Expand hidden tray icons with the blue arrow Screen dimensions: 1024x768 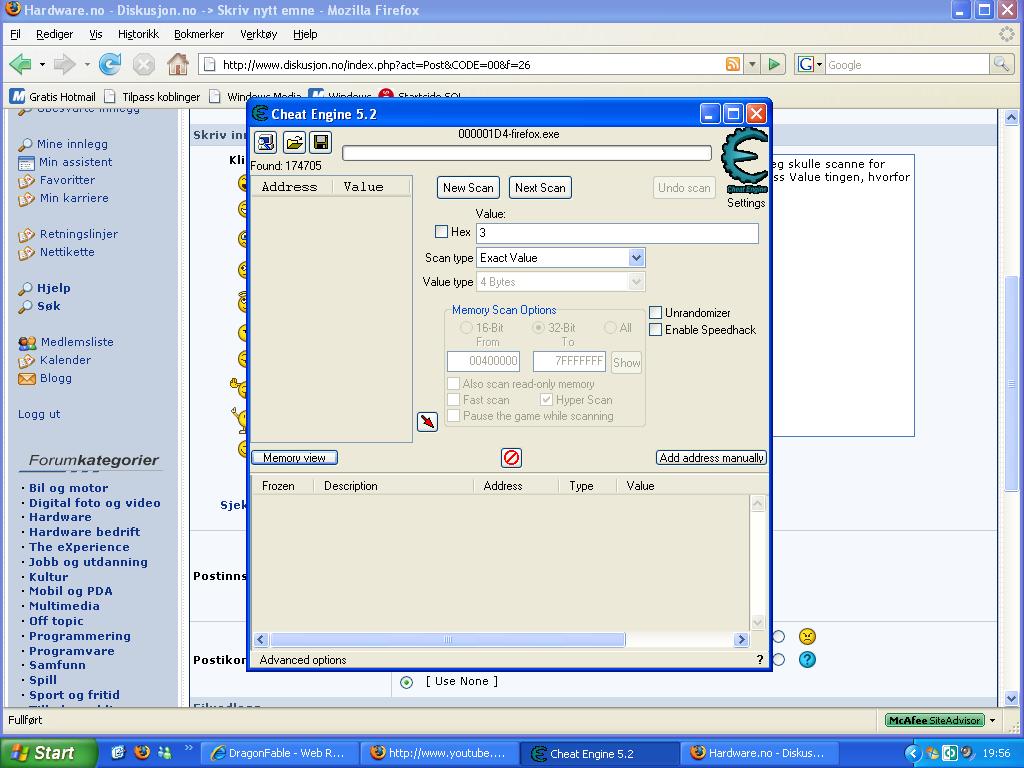point(912,753)
